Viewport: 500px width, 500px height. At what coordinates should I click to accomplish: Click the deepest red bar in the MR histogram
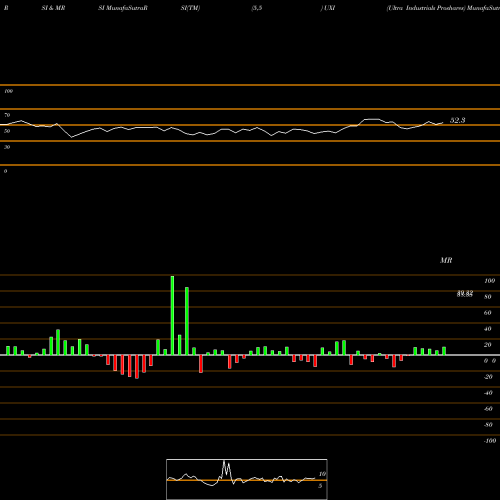[137, 367]
